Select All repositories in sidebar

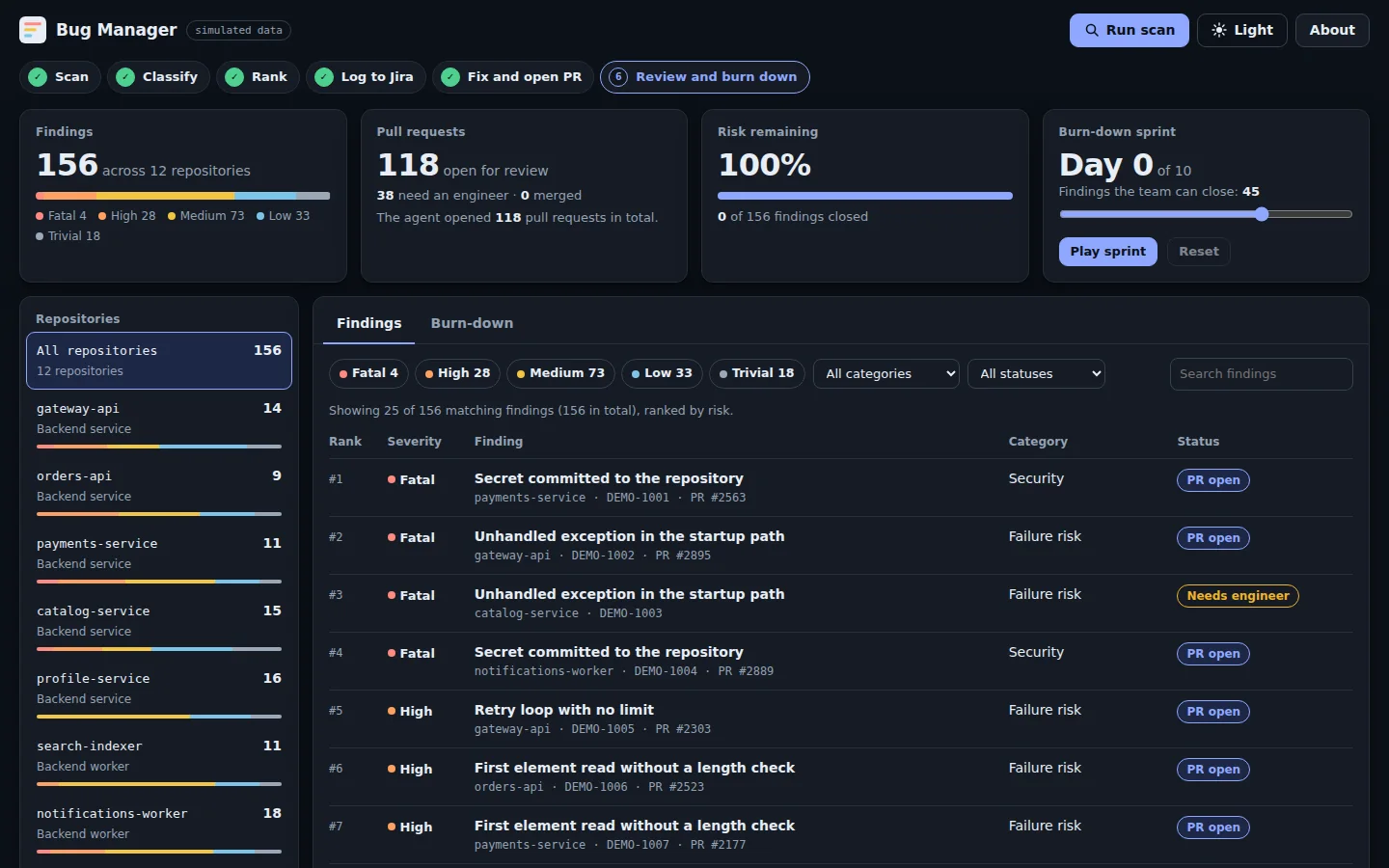point(159,361)
